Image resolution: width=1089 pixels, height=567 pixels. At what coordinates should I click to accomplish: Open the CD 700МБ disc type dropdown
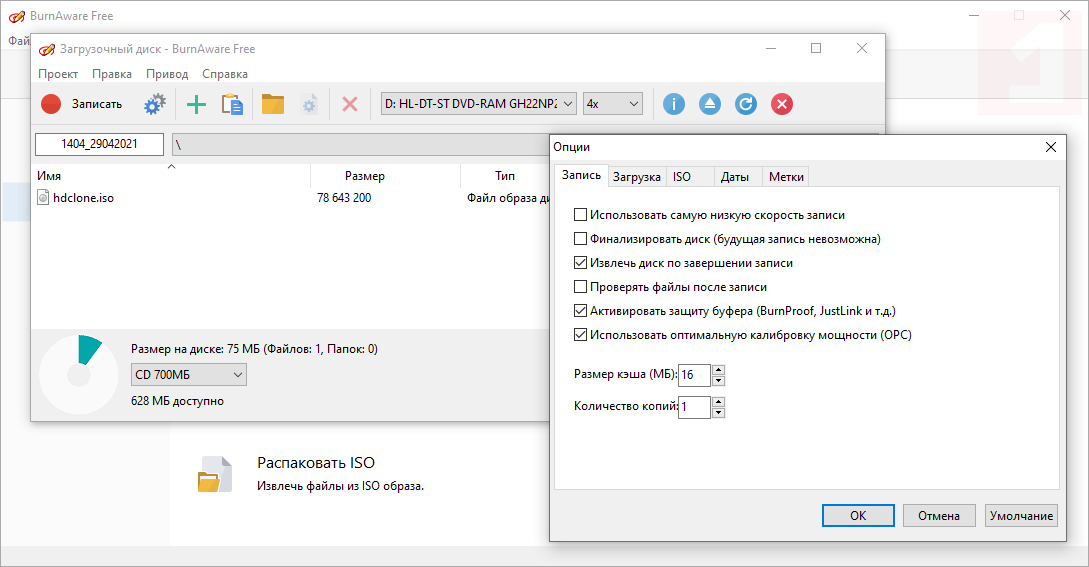(x=189, y=375)
